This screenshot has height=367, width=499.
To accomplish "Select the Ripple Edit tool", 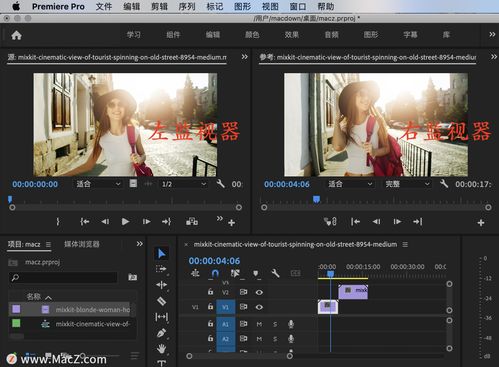I will coord(161,285).
